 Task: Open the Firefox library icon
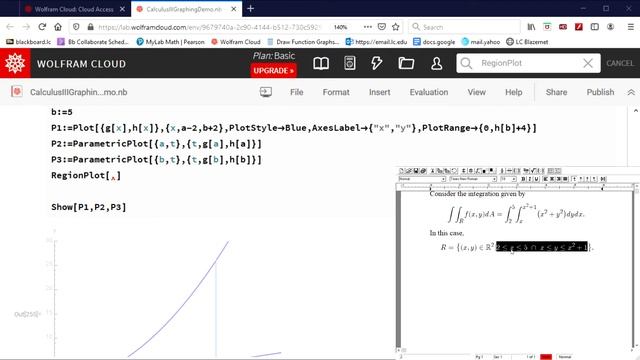coord(531,27)
